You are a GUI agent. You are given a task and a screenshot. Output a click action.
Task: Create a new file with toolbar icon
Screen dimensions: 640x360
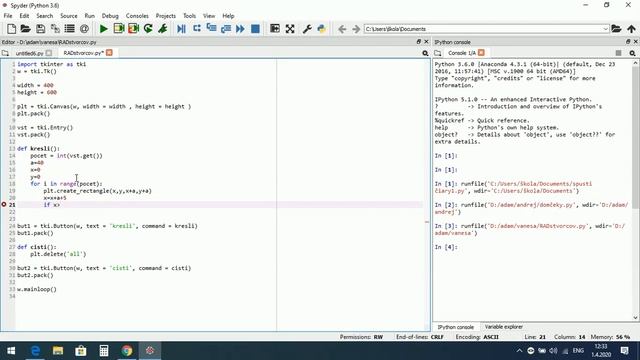pos(11,29)
